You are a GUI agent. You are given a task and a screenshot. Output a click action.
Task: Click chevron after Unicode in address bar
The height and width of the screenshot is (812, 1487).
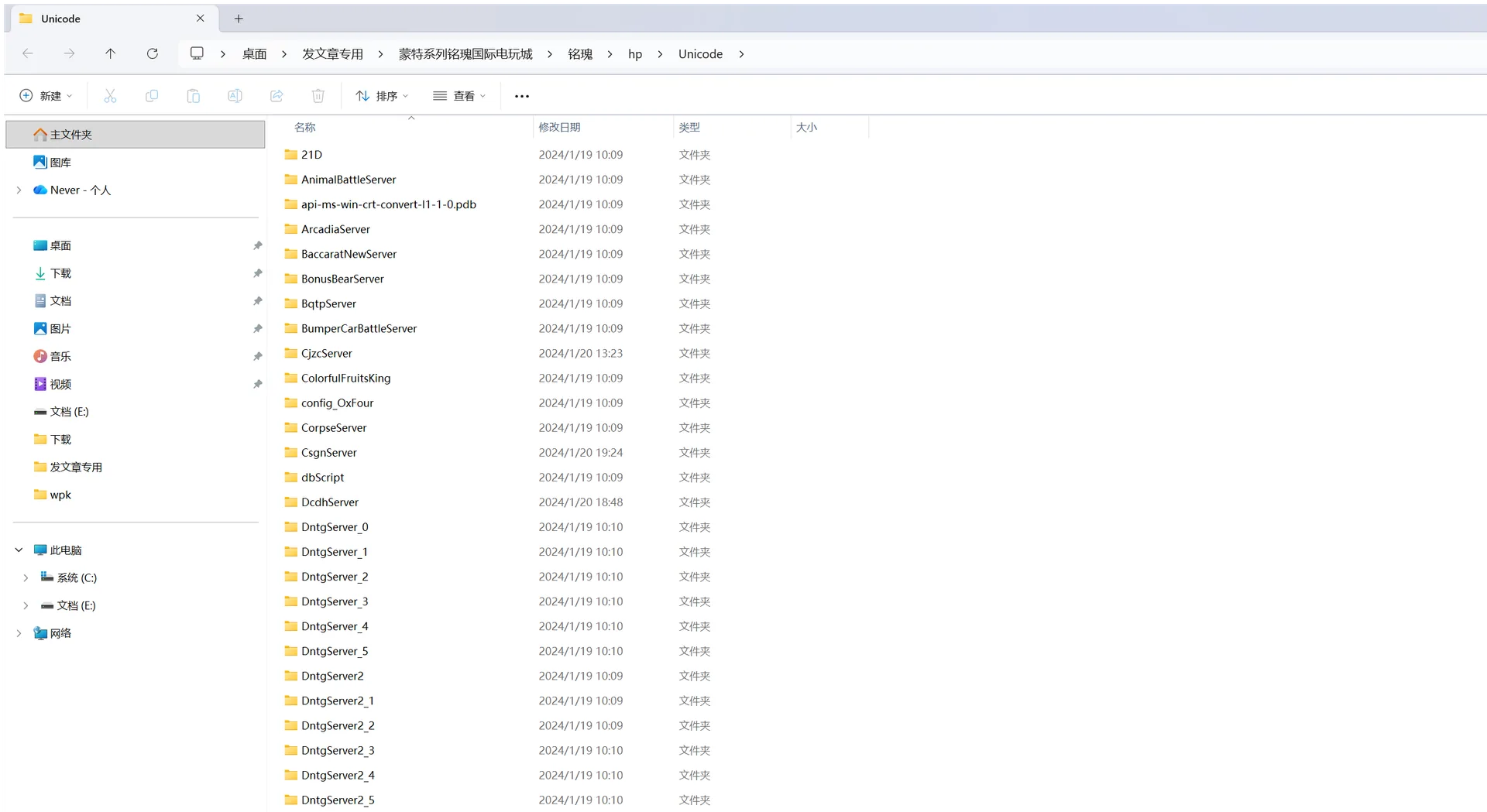(741, 54)
